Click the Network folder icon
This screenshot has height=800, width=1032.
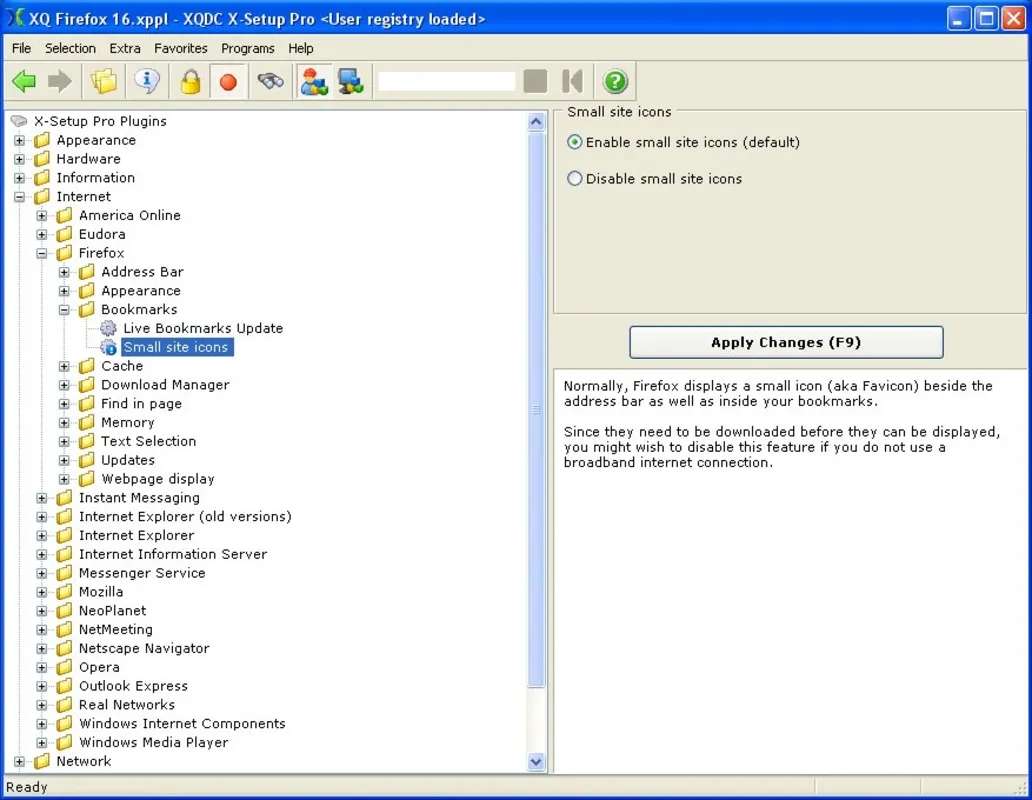(x=42, y=761)
